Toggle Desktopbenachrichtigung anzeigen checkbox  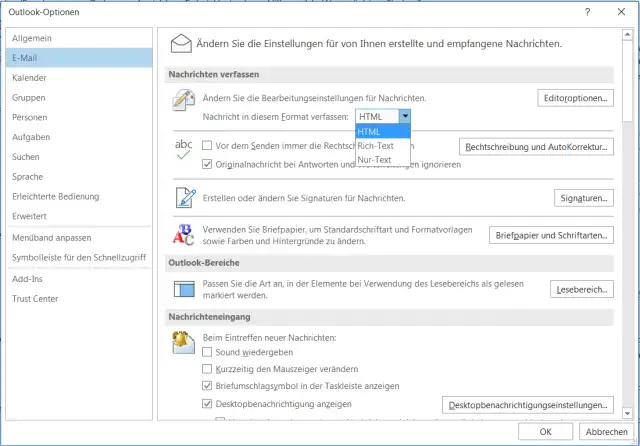[x=207, y=404]
